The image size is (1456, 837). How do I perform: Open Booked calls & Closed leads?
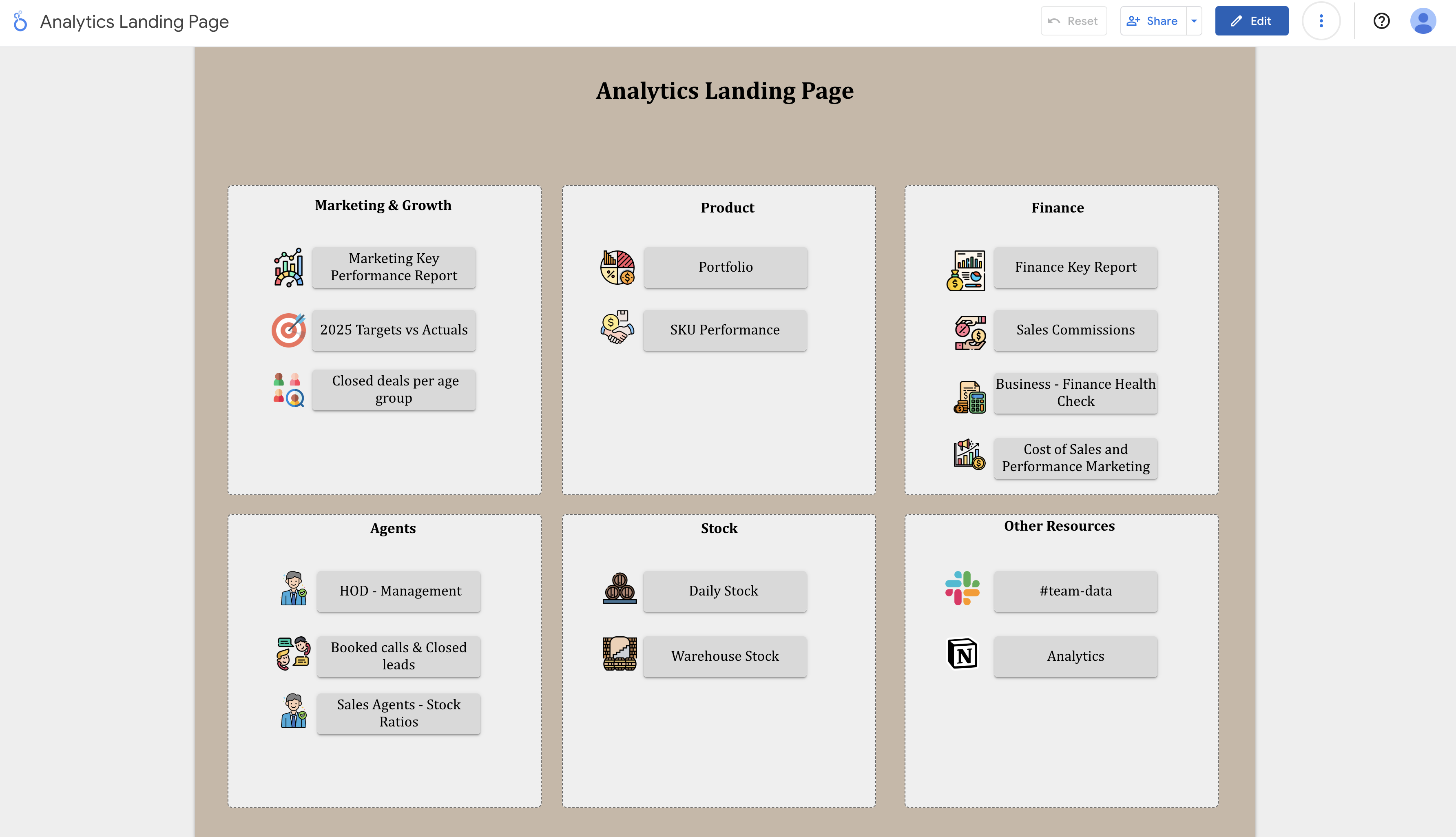pyautogui.click(x=398, y=656)
